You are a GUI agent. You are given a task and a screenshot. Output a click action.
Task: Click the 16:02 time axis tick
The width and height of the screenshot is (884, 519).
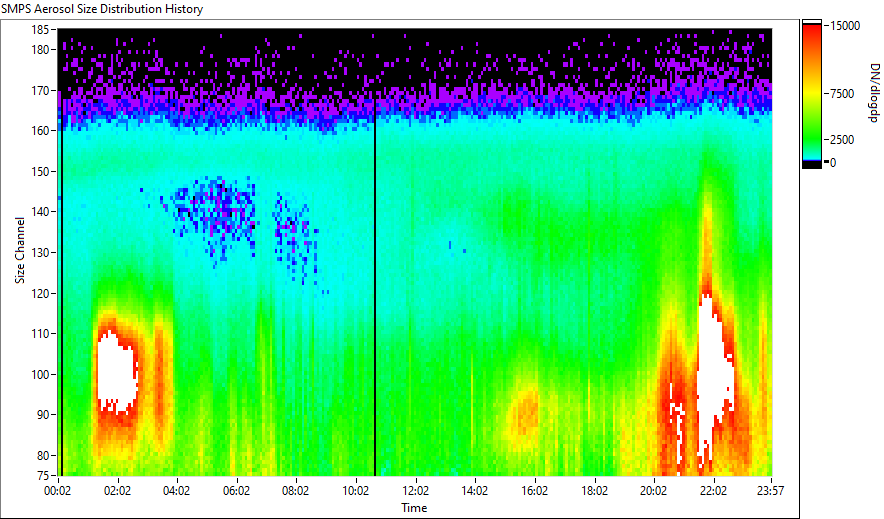tap(534, 491)
